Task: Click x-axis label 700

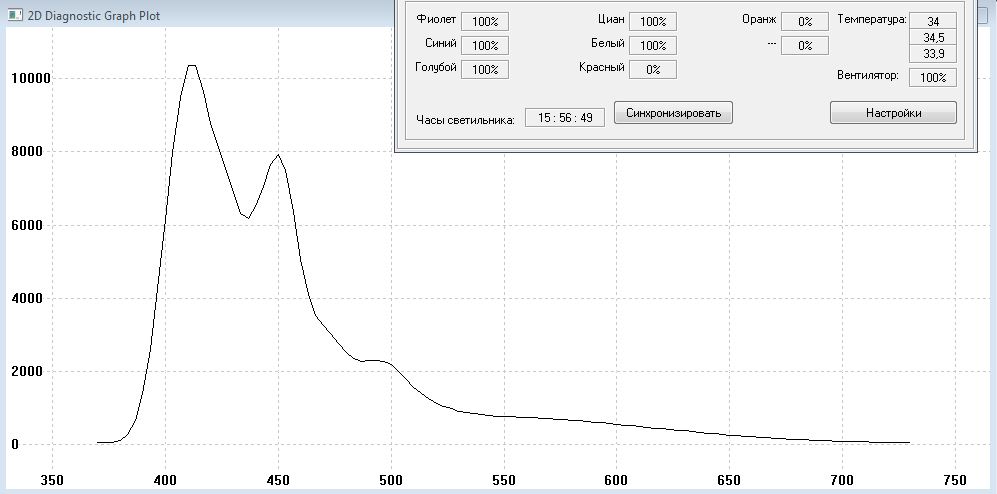Action: pos(842,479)
